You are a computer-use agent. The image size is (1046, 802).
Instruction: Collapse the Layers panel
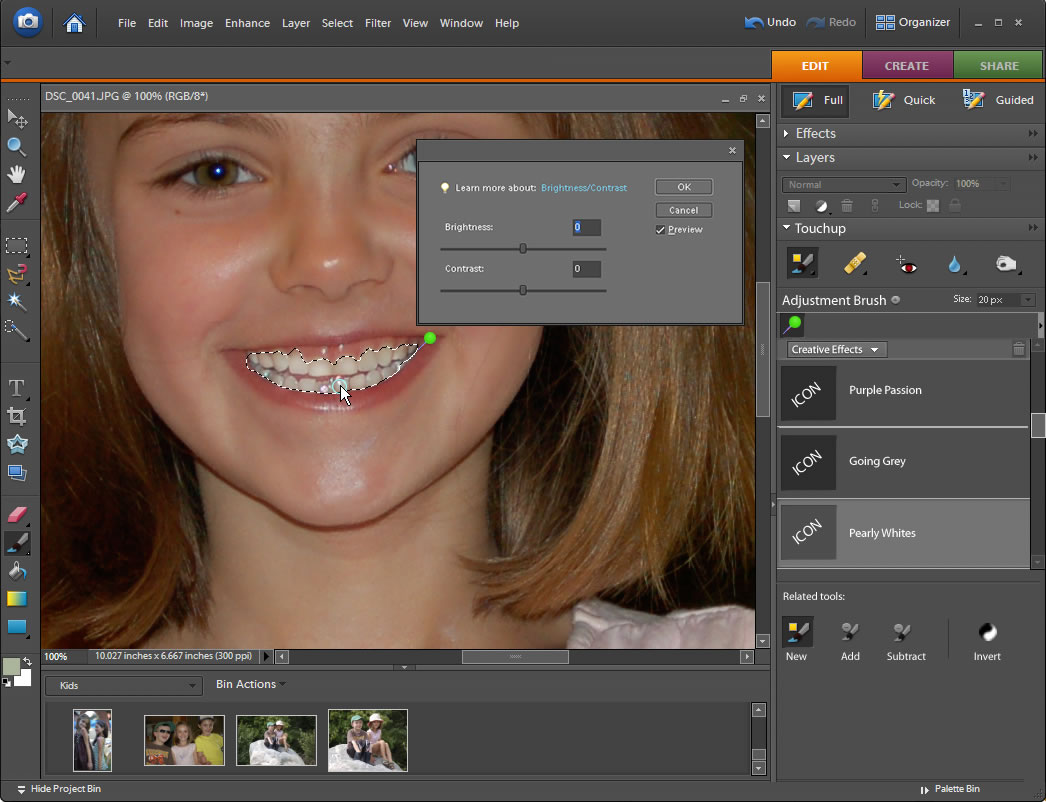787,157
